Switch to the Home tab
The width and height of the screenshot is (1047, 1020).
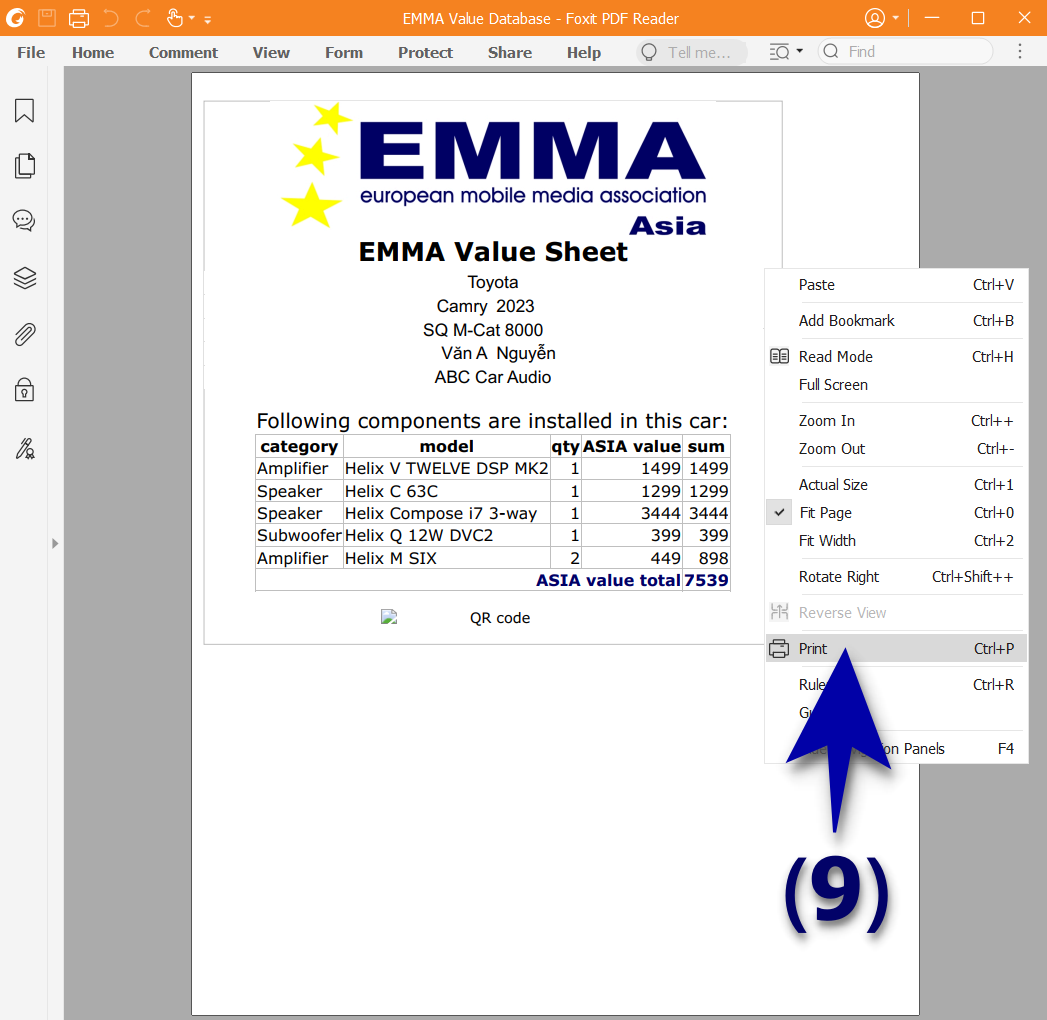pos(93,53)
